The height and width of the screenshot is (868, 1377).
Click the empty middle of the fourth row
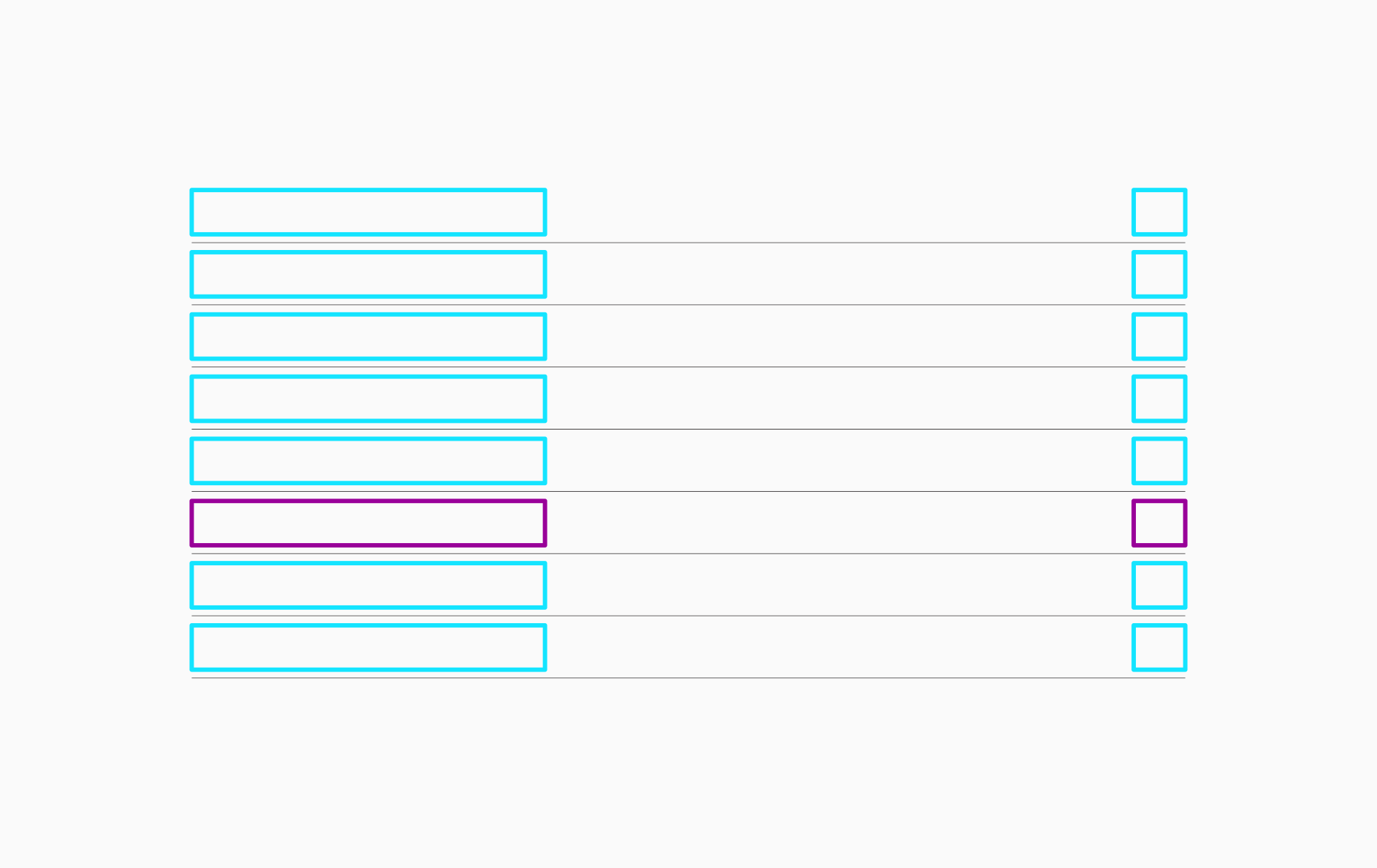[x=839, y=399]
